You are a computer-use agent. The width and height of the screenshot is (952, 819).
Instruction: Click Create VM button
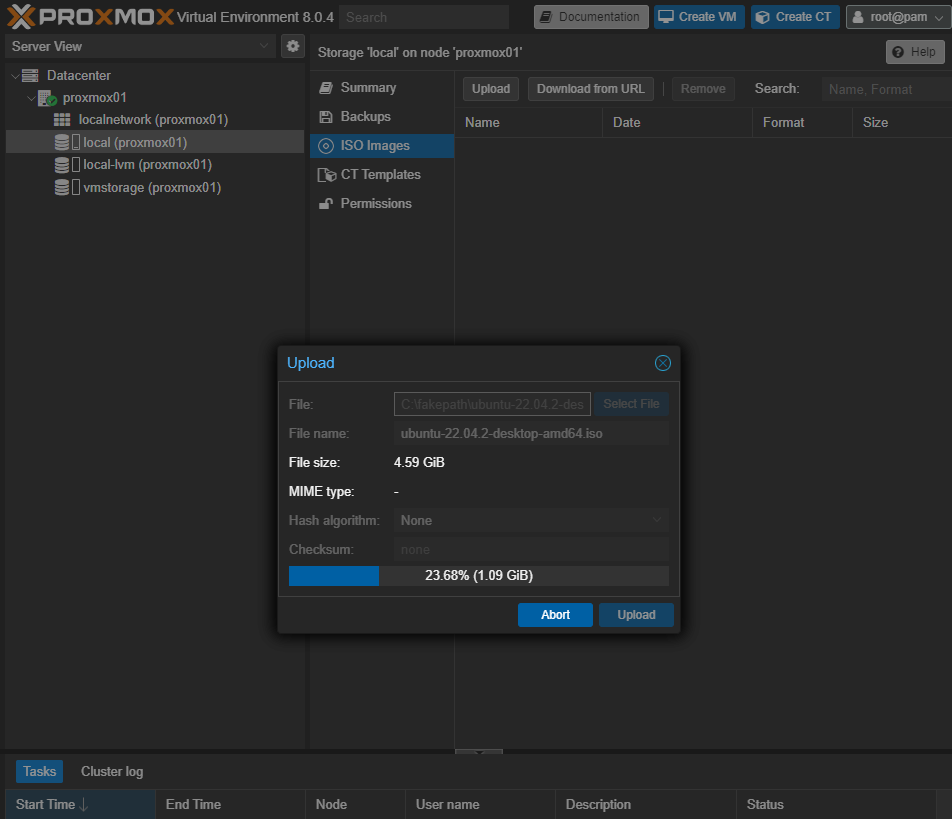(x=699, y=17)
